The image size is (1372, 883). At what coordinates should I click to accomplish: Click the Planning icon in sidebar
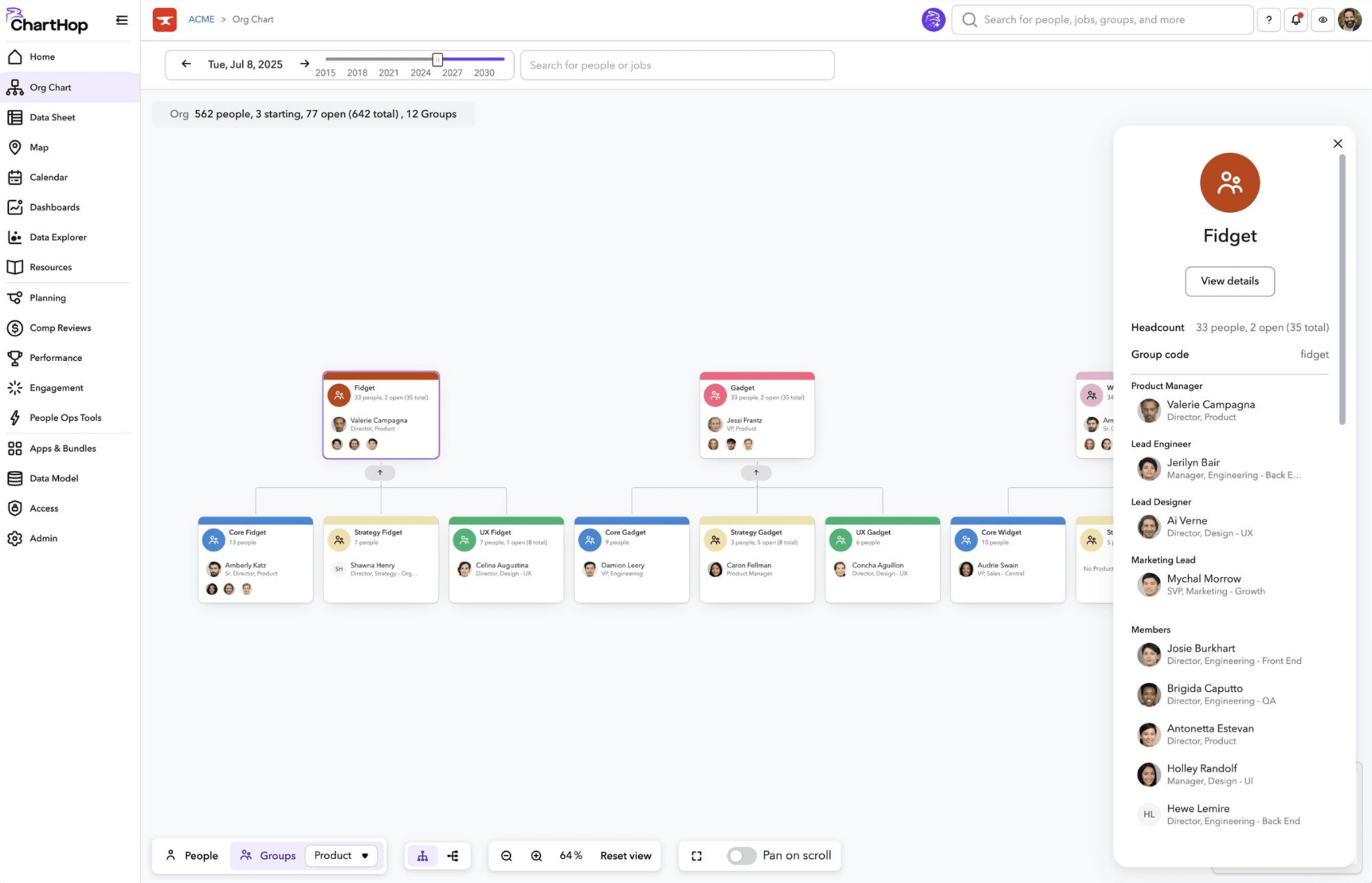[15, 298]
